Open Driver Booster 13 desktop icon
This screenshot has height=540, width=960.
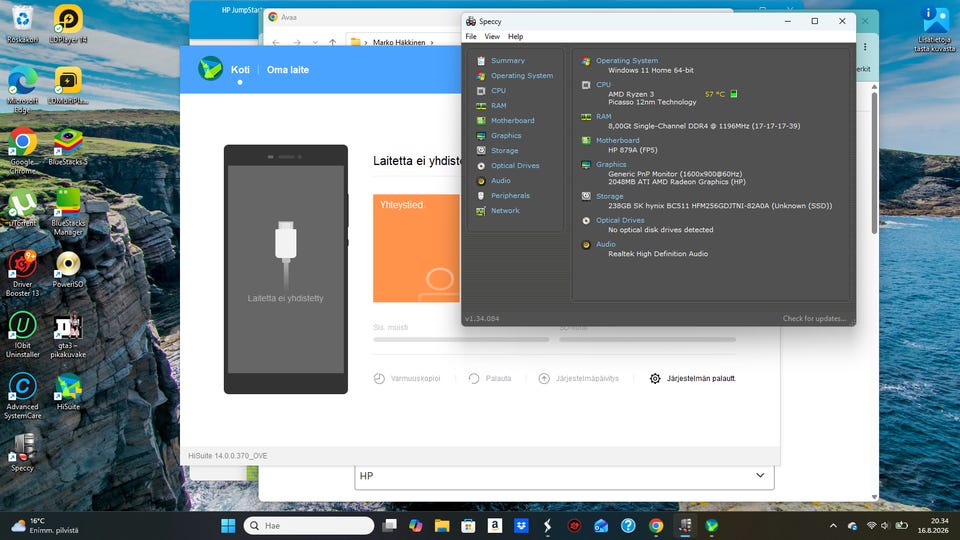[23, 274]
